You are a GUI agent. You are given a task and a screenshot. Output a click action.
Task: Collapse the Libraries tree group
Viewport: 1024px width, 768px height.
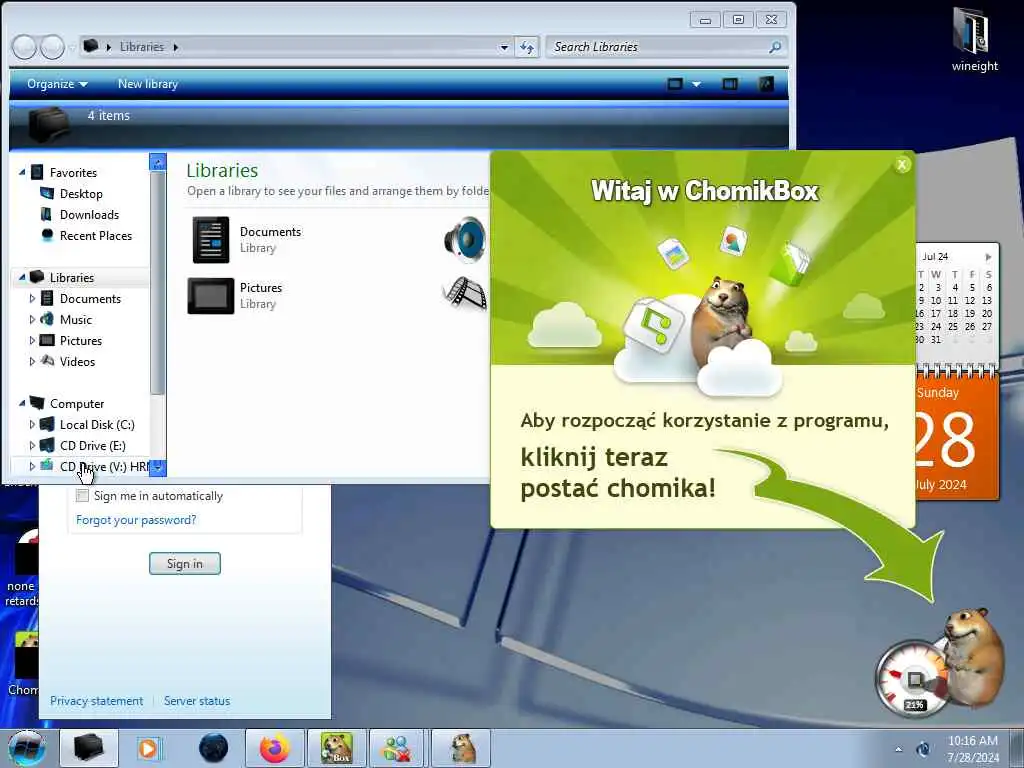[22, 278]
